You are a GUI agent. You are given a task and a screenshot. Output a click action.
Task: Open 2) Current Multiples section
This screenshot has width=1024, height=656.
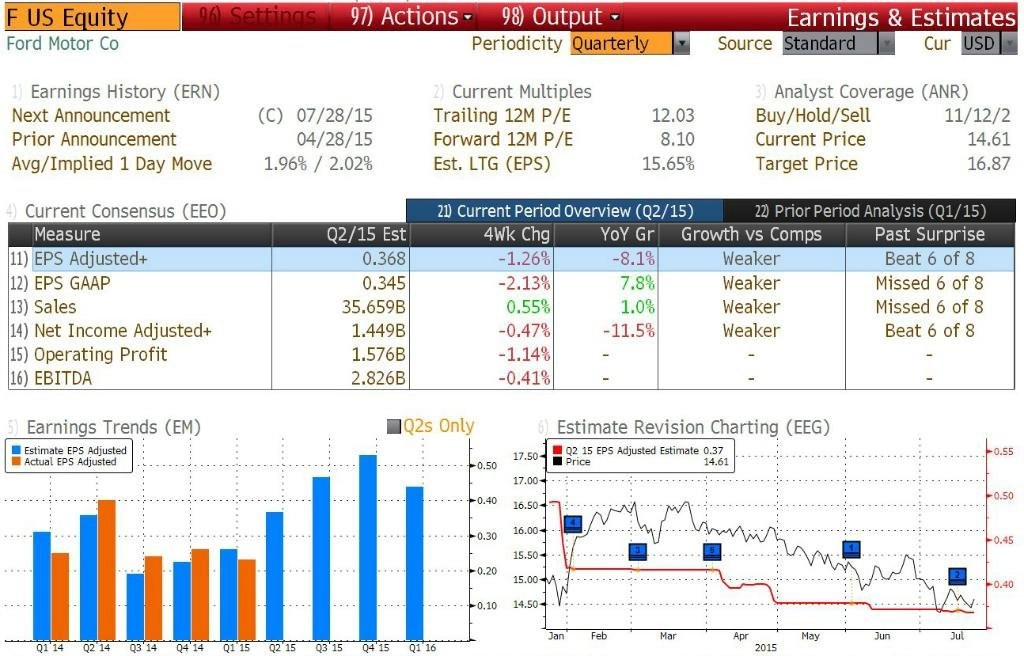pyautogui.click(x=513, y=91)
